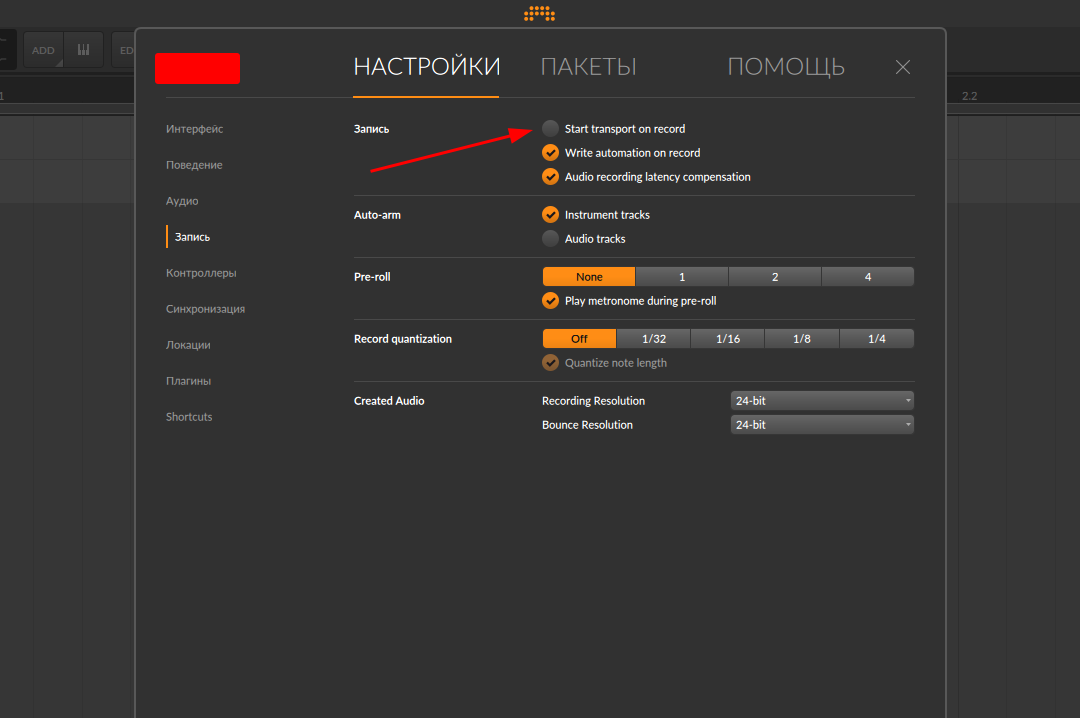Click the piano keys icon in toolbar
Screen dimensions: 1080x718
click(83, 50)
